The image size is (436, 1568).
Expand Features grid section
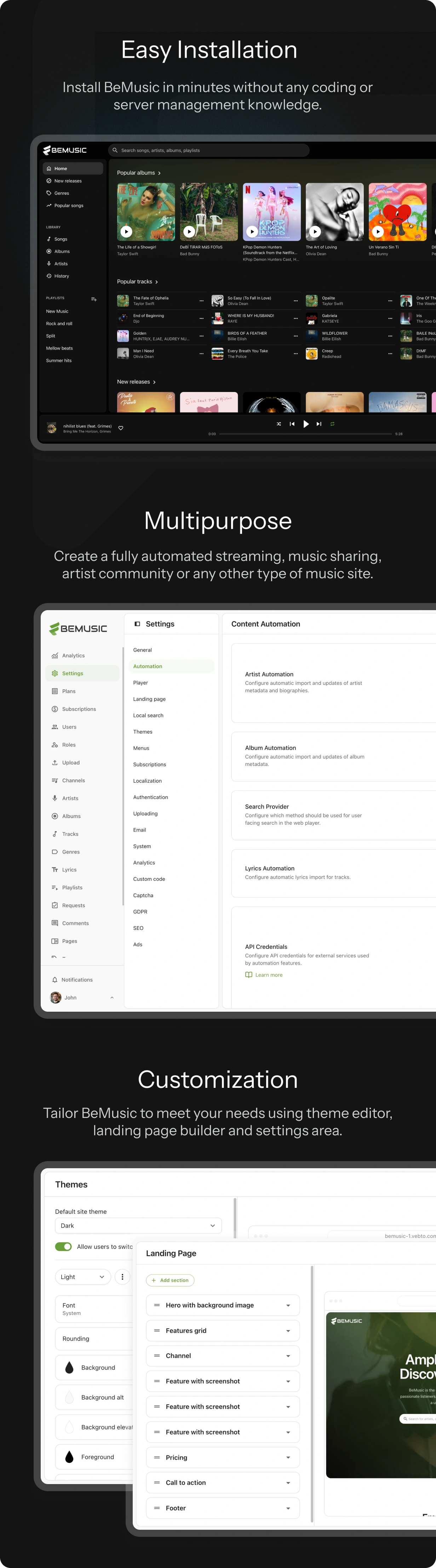coord(288,1331)
